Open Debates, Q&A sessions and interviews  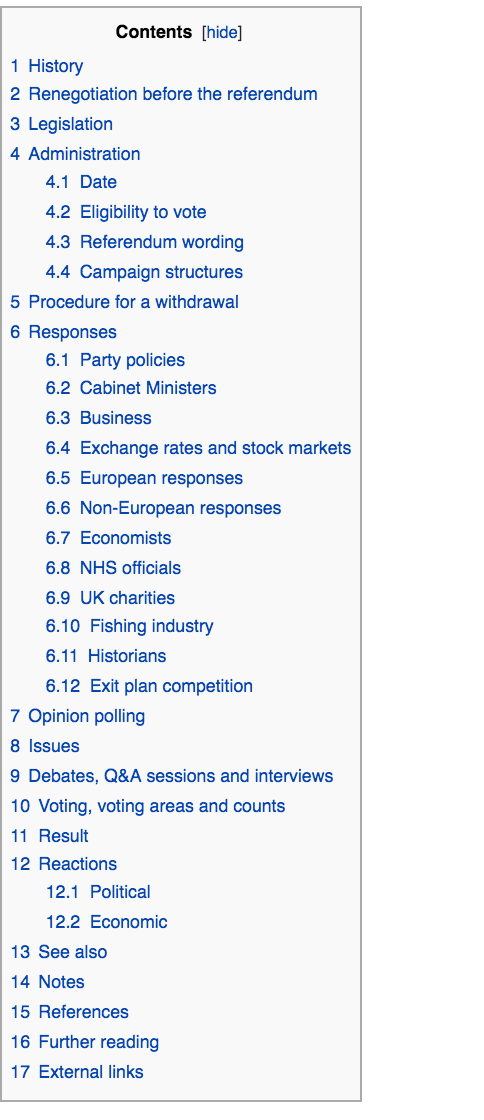tap(171, 776)
